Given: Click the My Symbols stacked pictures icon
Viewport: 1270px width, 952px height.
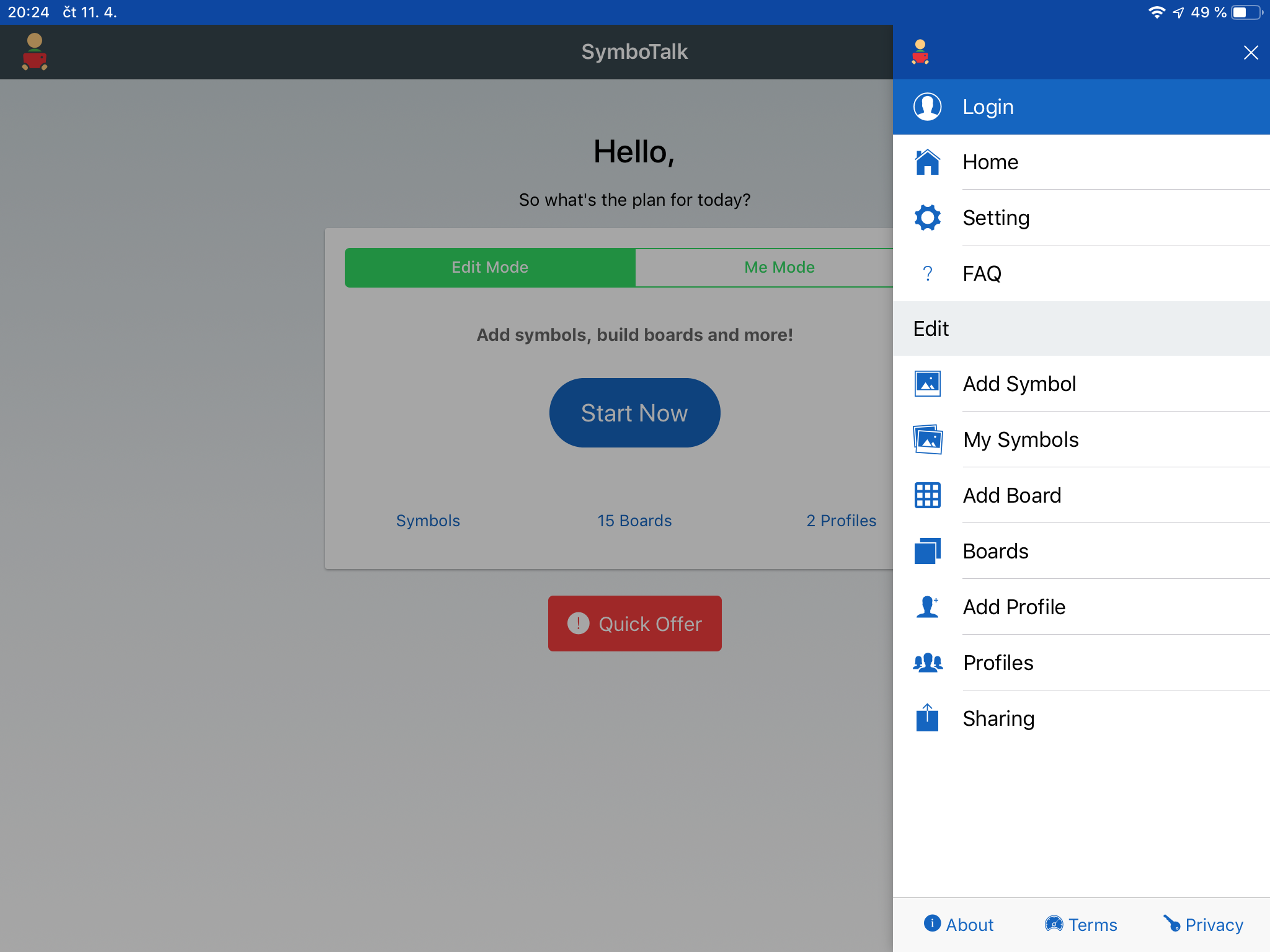Looking at the screenshot, I should coord(927,439).
